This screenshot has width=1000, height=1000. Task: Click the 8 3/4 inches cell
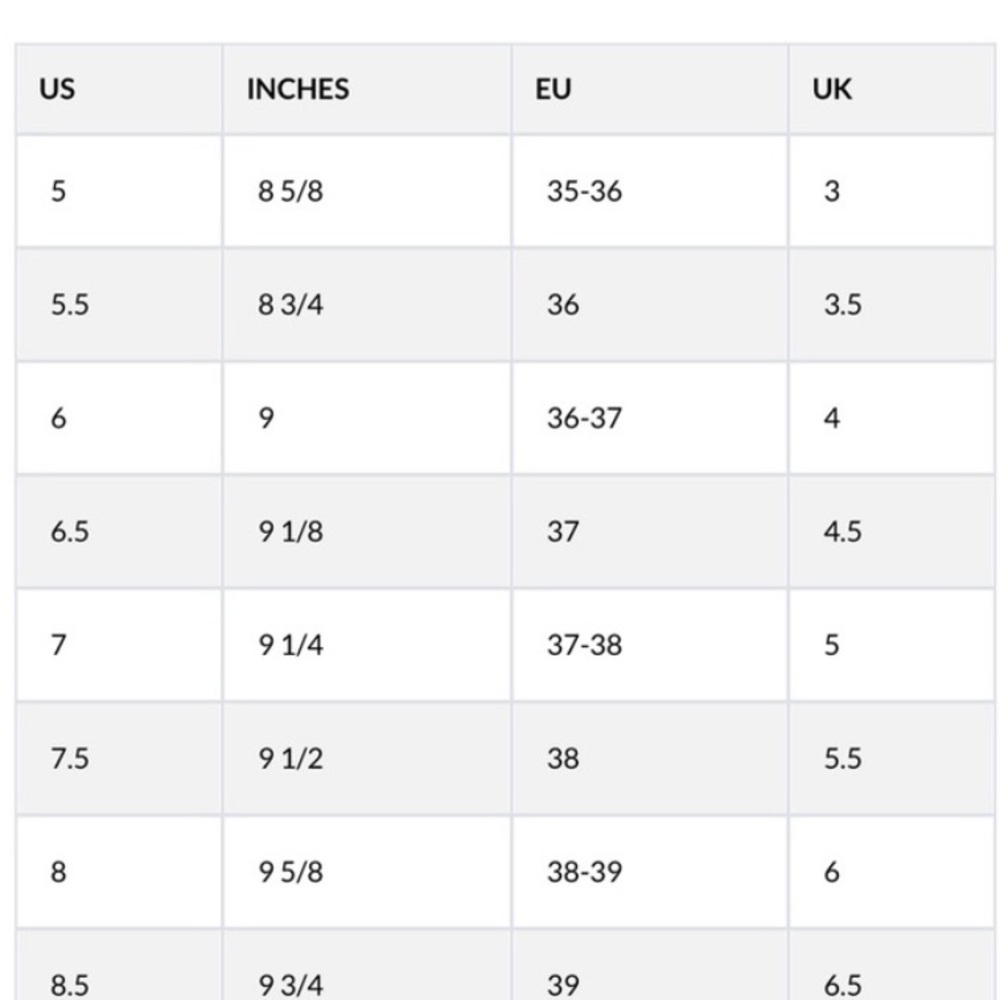pos(367,305)
